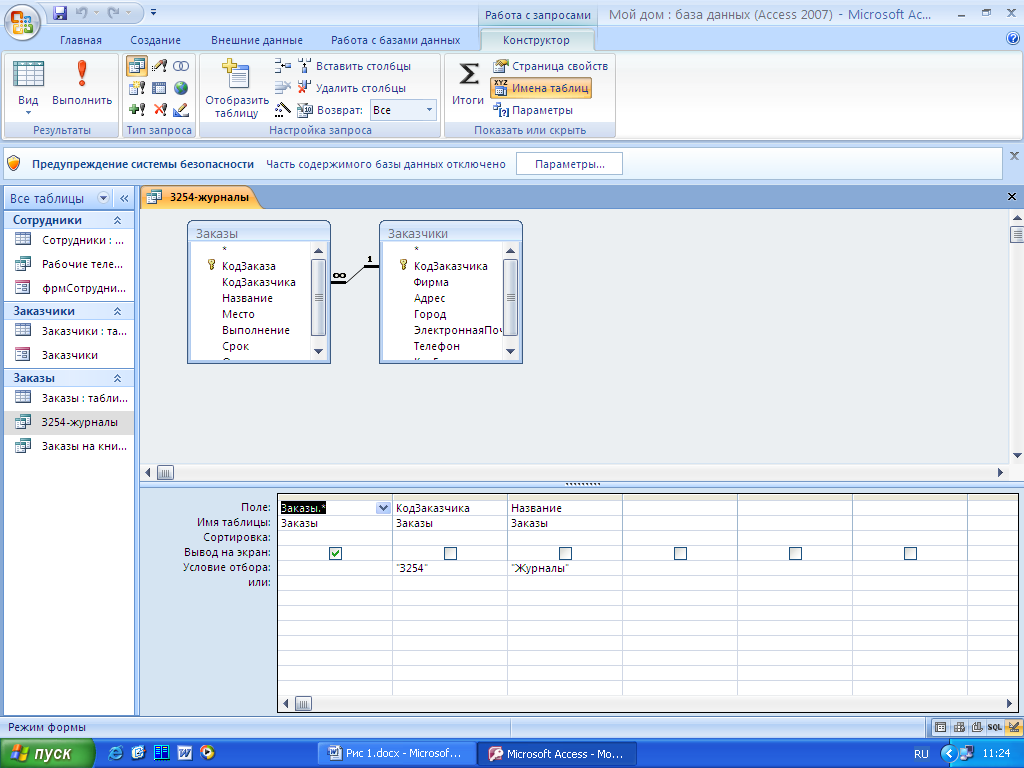Check show box in fourth grid column
This screenshot has width=1024, height=768.
pos(680,553)
